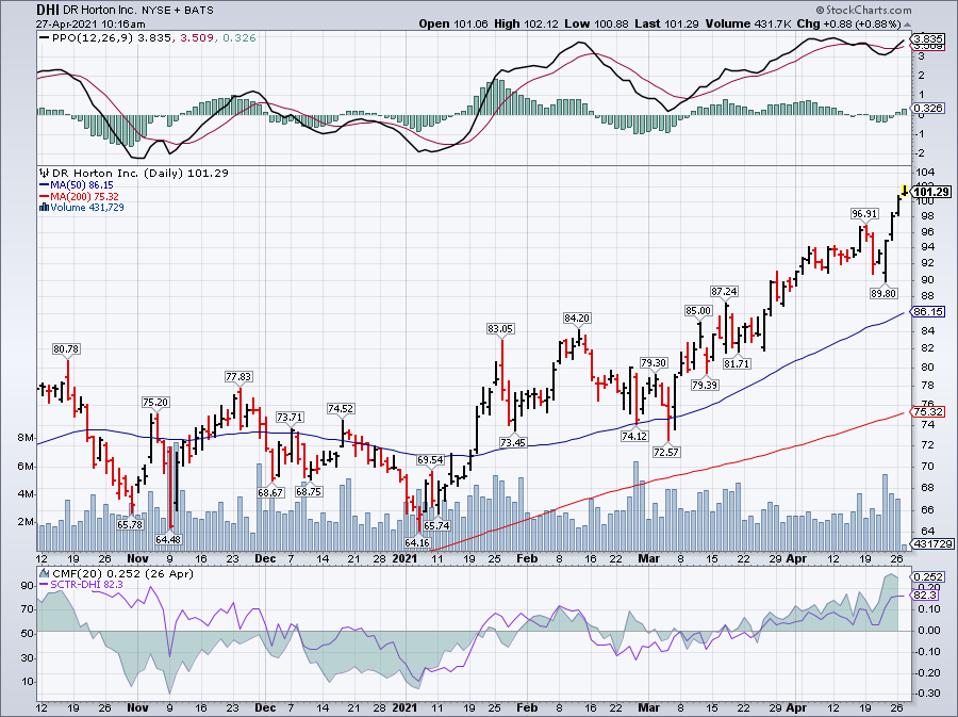
Task: Click the 85.00 high price annotation
Action: [698, 310]
